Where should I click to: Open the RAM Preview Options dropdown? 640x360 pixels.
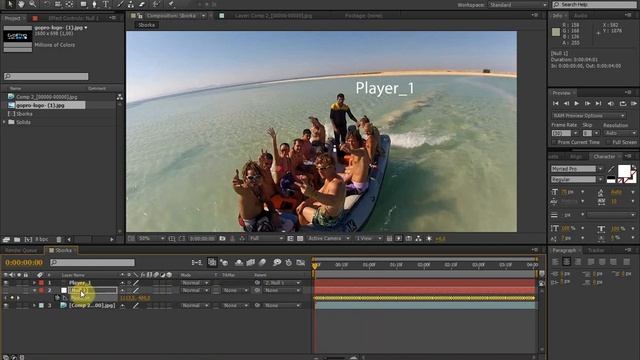pyautogui.click(x=588, y=116)
